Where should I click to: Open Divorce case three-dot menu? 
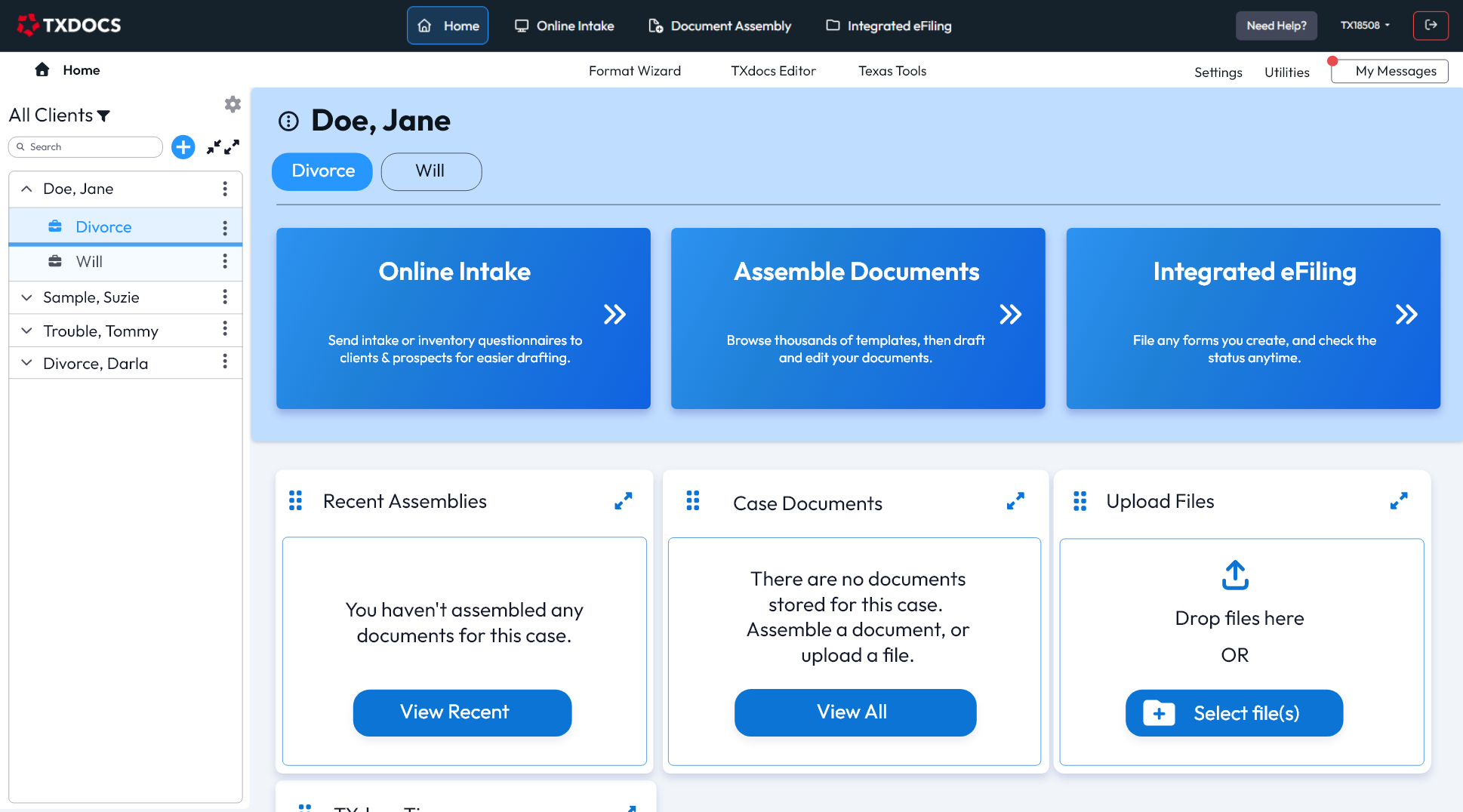225,227
